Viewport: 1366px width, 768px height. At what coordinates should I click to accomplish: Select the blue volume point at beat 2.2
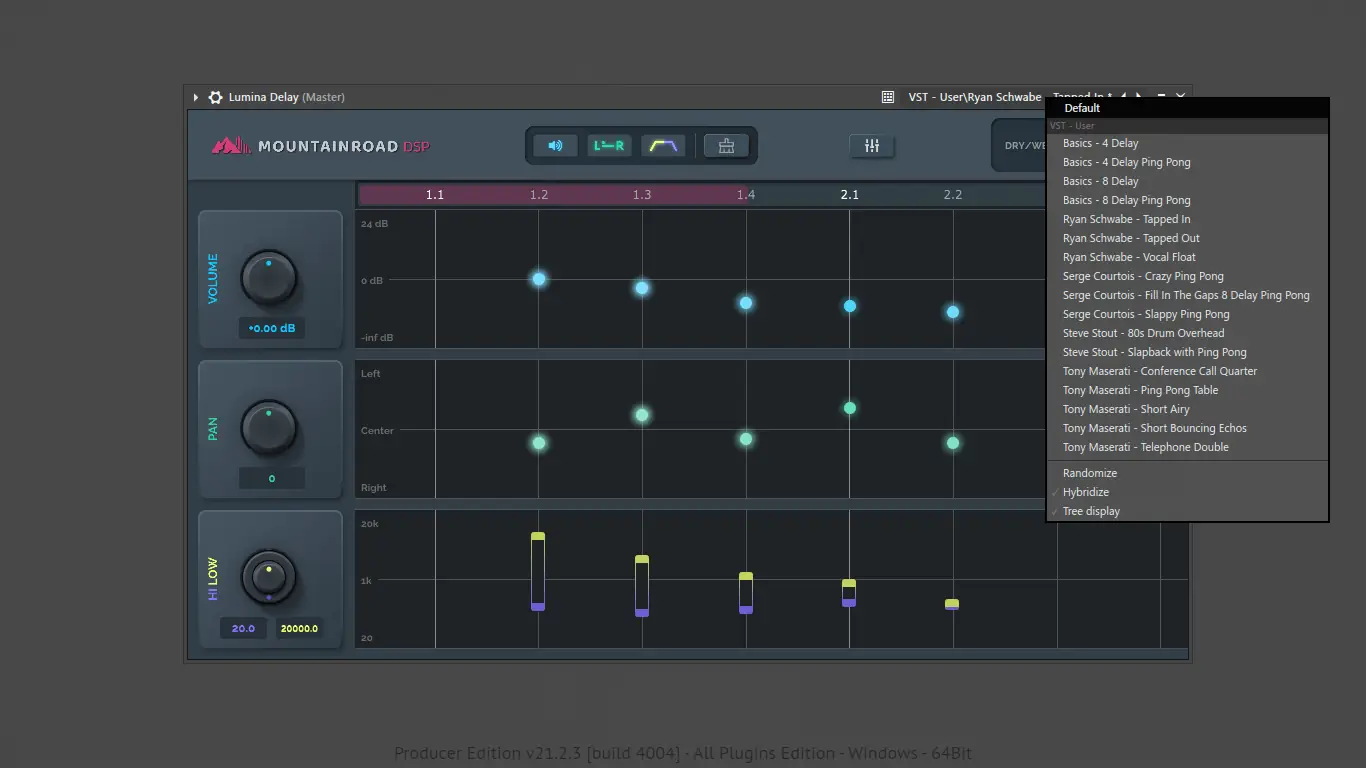point(953,312)
